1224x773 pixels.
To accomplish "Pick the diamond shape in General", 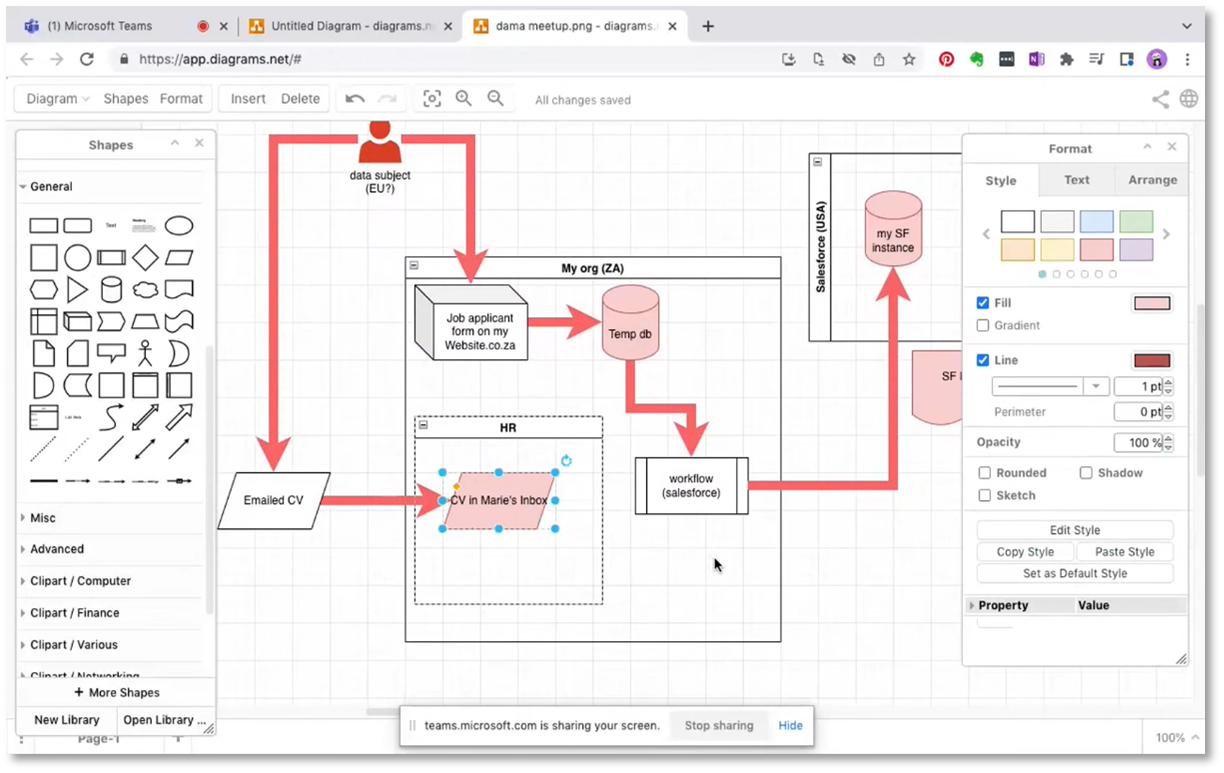I will pos(145,258).
